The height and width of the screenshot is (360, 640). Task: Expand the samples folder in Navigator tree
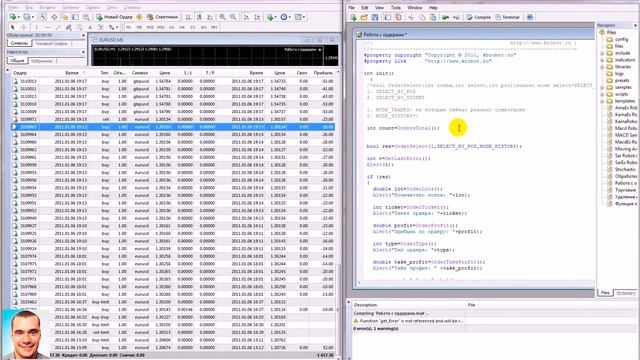tap(602, 88)
